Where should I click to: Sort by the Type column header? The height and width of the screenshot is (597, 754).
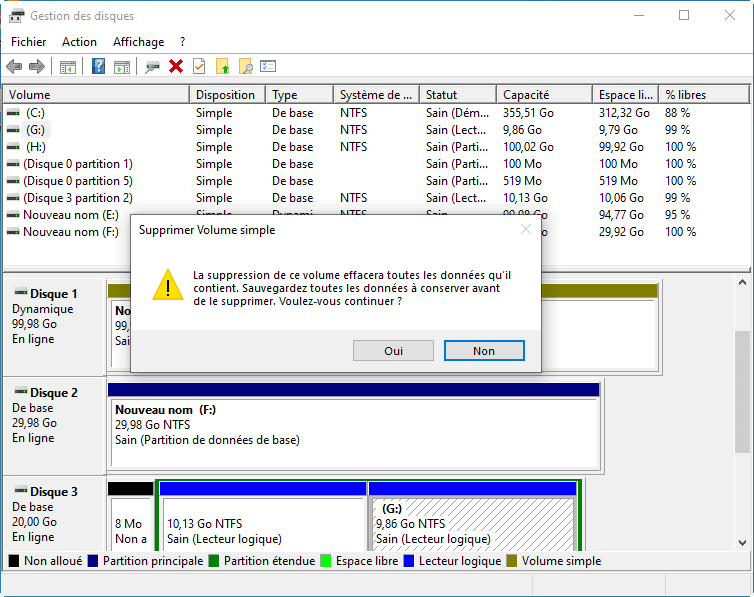pos(300,95)
